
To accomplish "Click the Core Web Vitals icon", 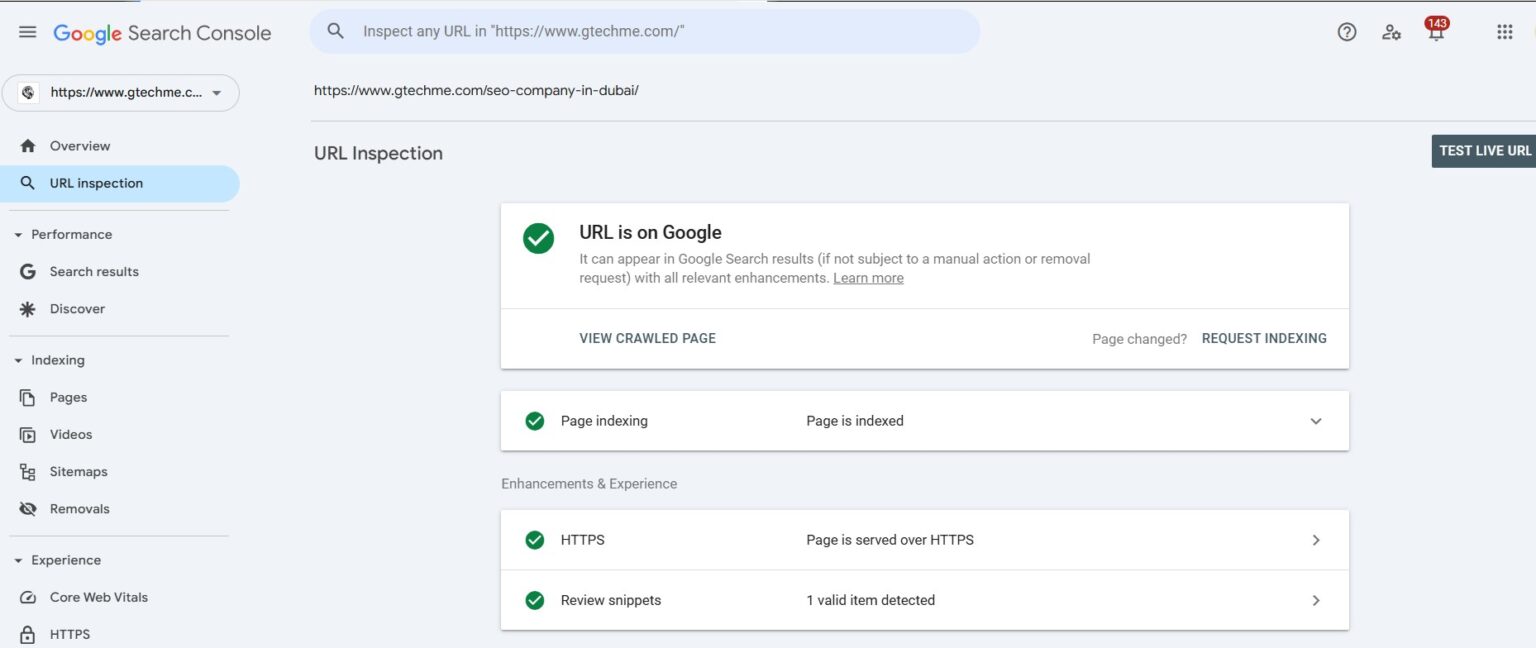I will (27, 596).
